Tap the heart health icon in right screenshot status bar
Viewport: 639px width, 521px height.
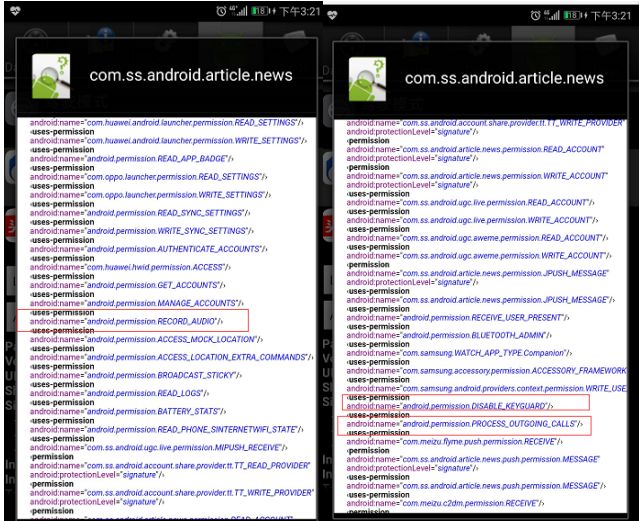[x=333, y=15]
